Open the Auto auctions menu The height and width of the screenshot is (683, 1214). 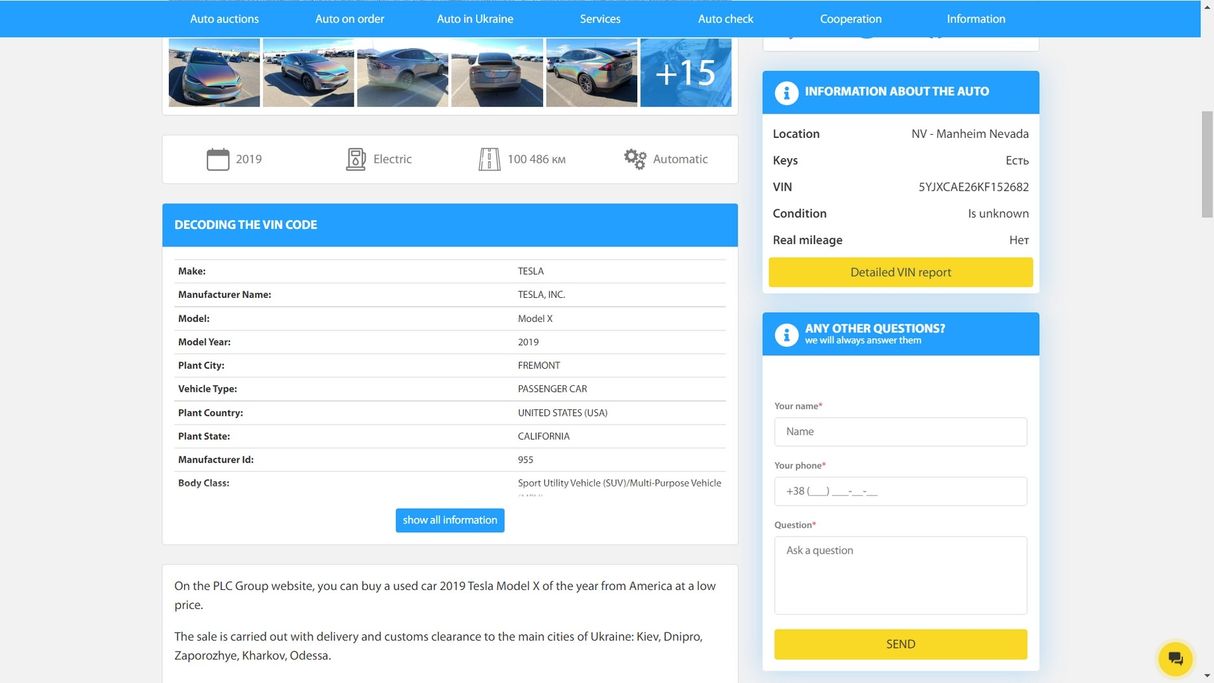(x=224, y=19)
